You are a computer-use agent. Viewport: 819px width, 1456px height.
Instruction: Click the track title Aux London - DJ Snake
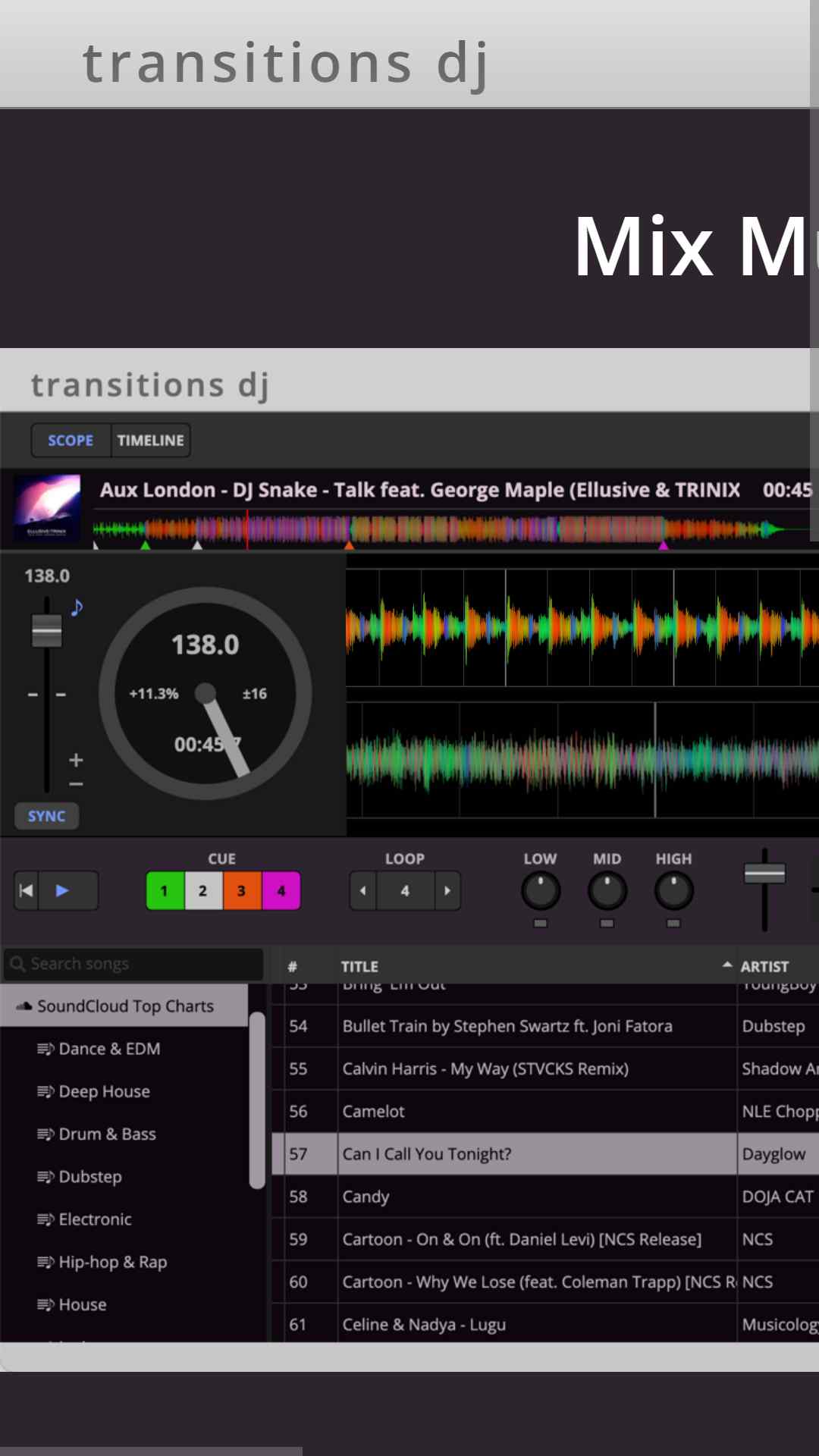[419, 490]
